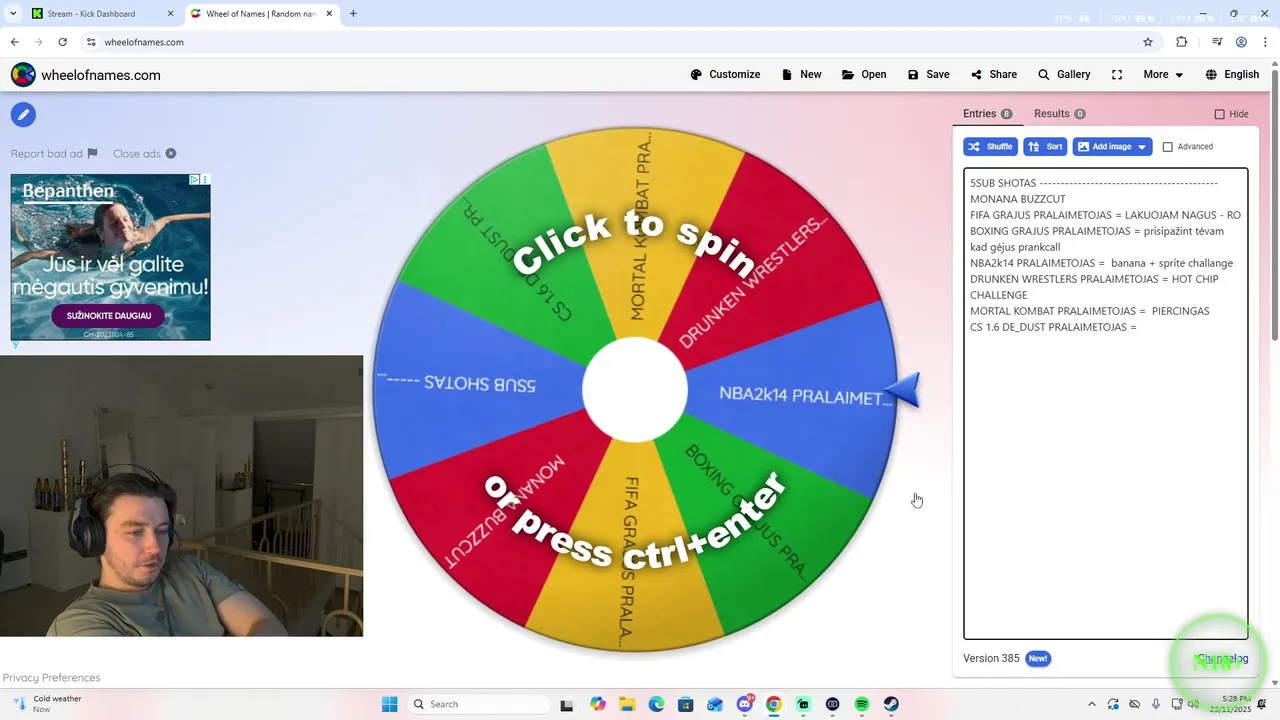This screenshot has height=720, width=1280.
Task: Expand the More dropdown menu
Action: click(x=1163, y=74)
